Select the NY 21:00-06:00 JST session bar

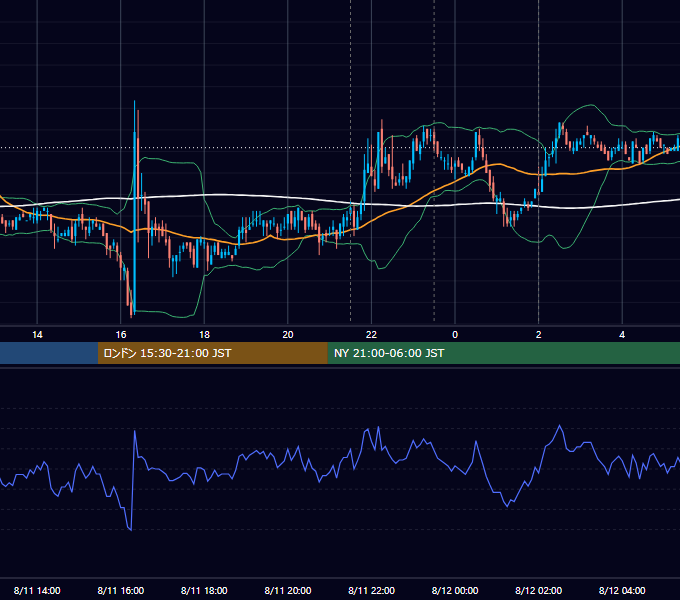click(503, 353)
